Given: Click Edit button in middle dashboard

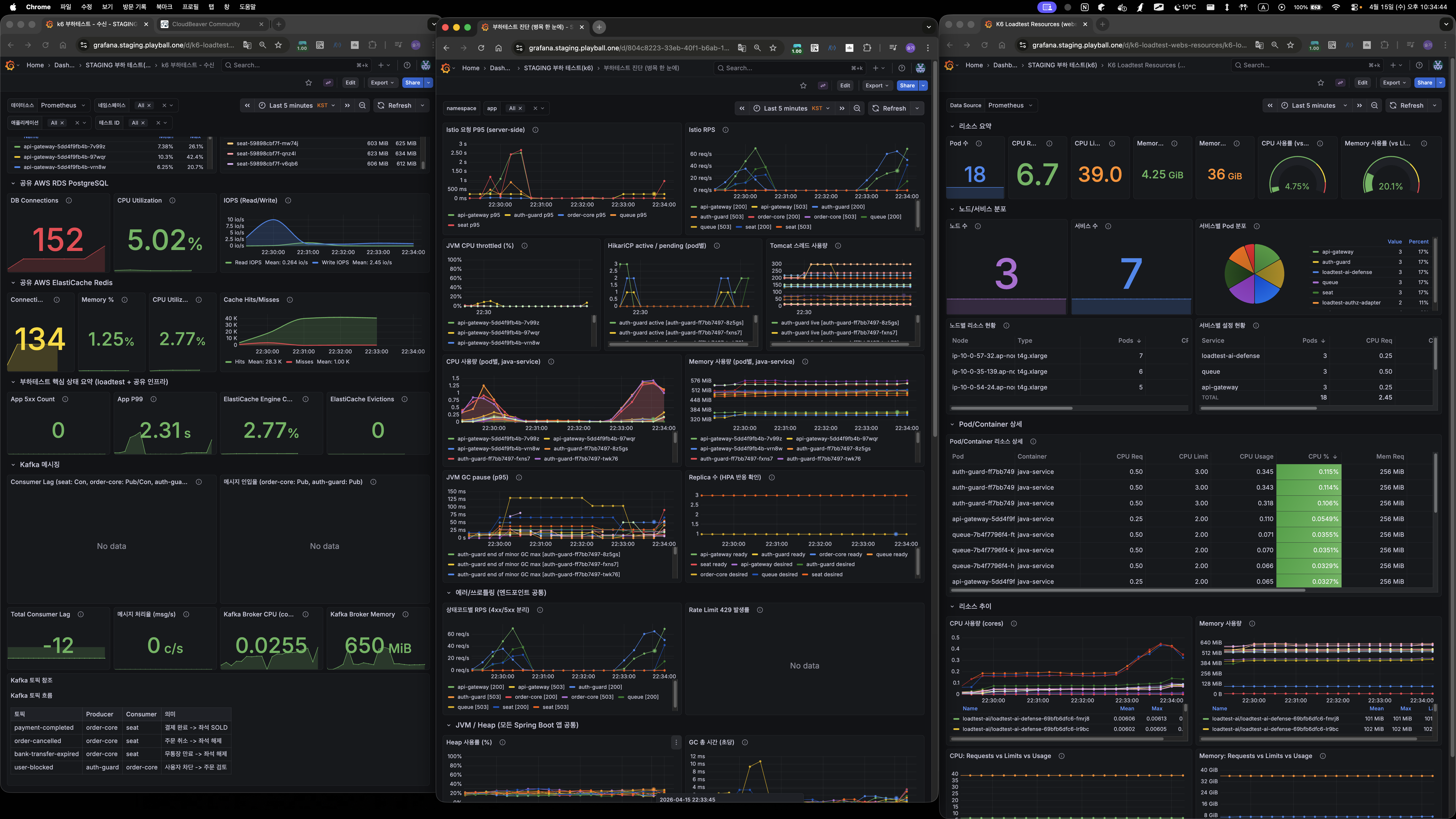Looking at the screenshot, I should 844,85.
